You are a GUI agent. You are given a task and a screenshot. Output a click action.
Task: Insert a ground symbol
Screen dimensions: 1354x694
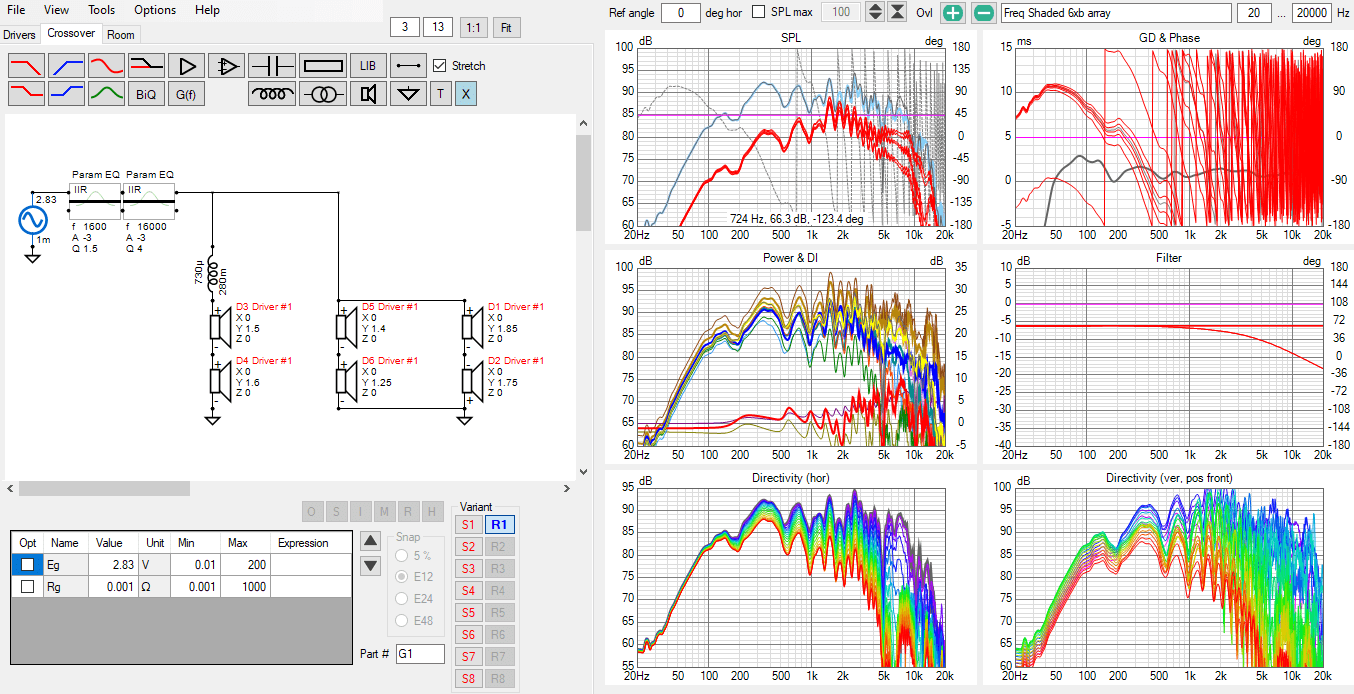pyautogui.click(x=408, y=94)
